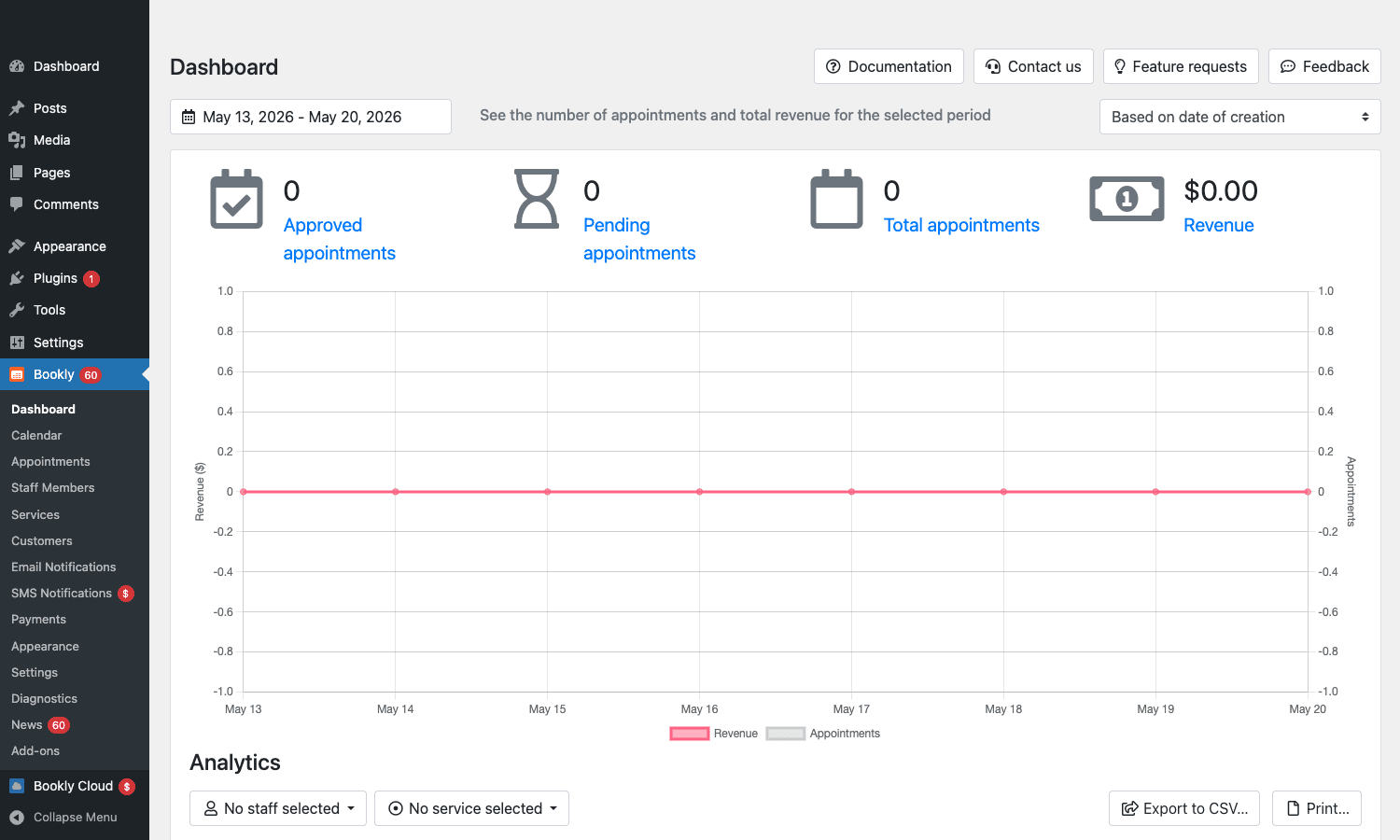
Task: Open Payments in Bookly submenu
Action: (x=38, y=619)
